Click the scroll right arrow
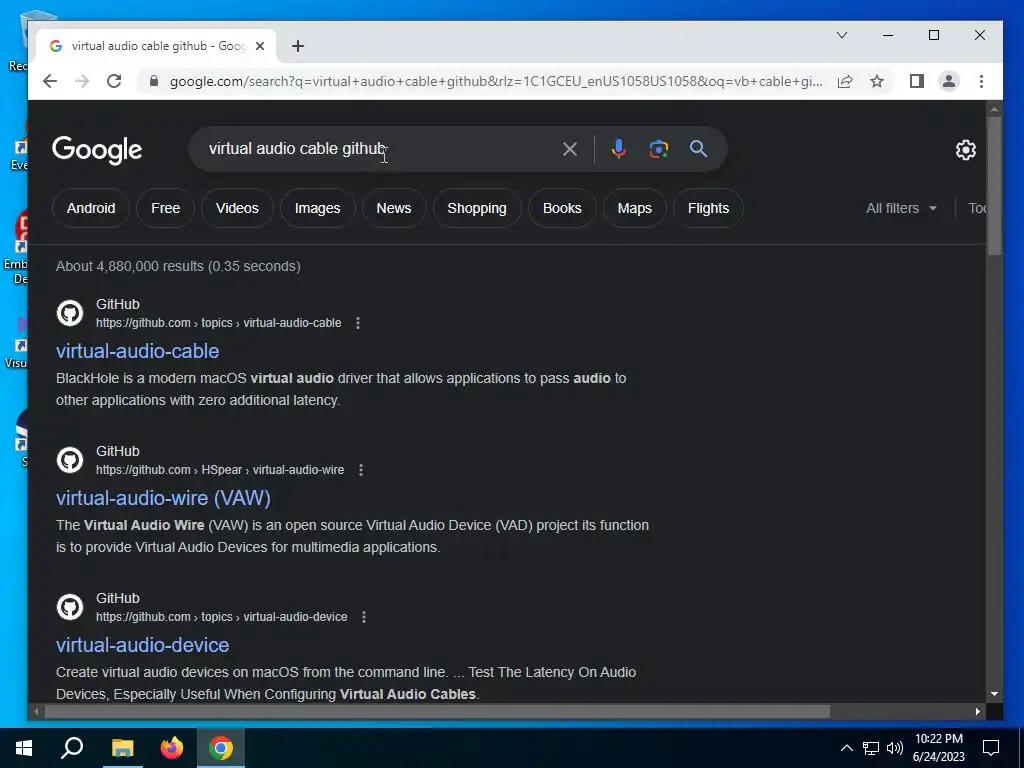Viewport: 1024px width, 768px height. [978, 711]
